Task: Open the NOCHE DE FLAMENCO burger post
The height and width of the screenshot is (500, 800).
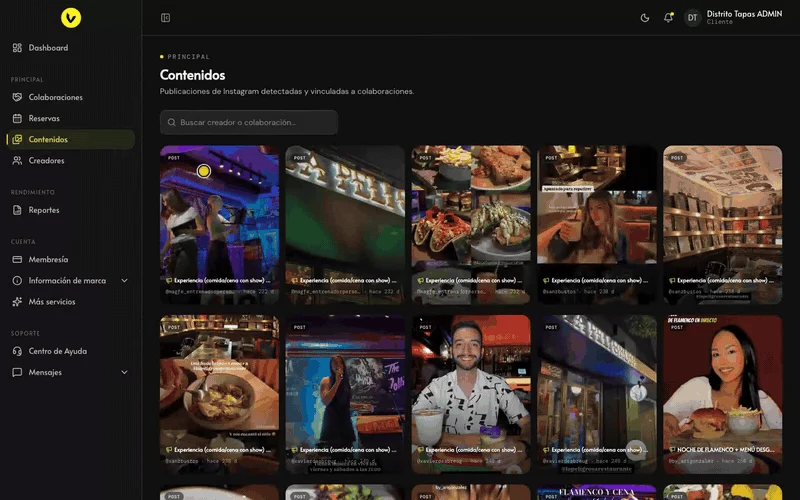Action: click(722, 394)
